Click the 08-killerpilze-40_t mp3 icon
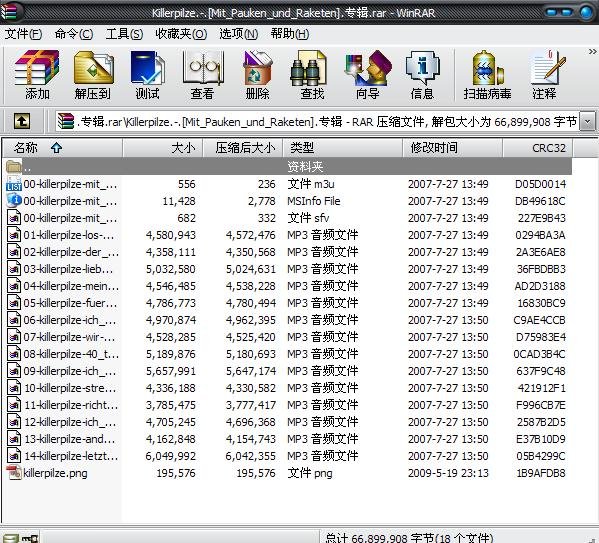This screenshot has width=599, height=543. [x=14, y=354]
